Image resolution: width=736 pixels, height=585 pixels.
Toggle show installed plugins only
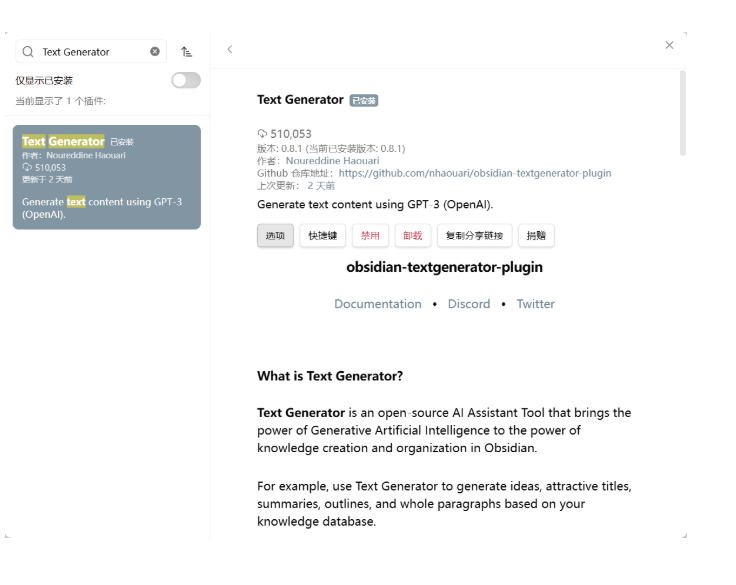(x=186, y=80)
